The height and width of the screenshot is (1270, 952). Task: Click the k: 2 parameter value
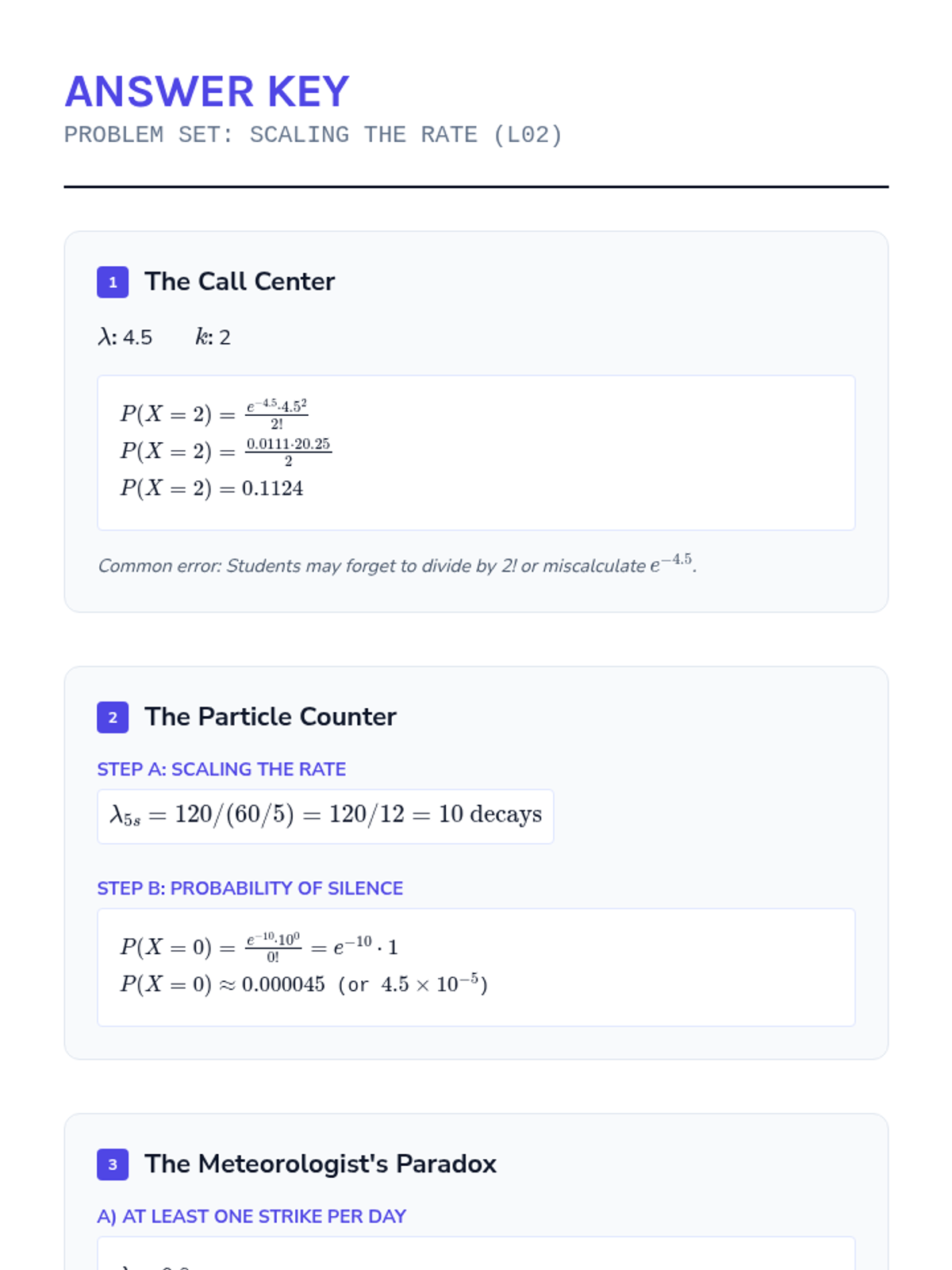point(213,337)
